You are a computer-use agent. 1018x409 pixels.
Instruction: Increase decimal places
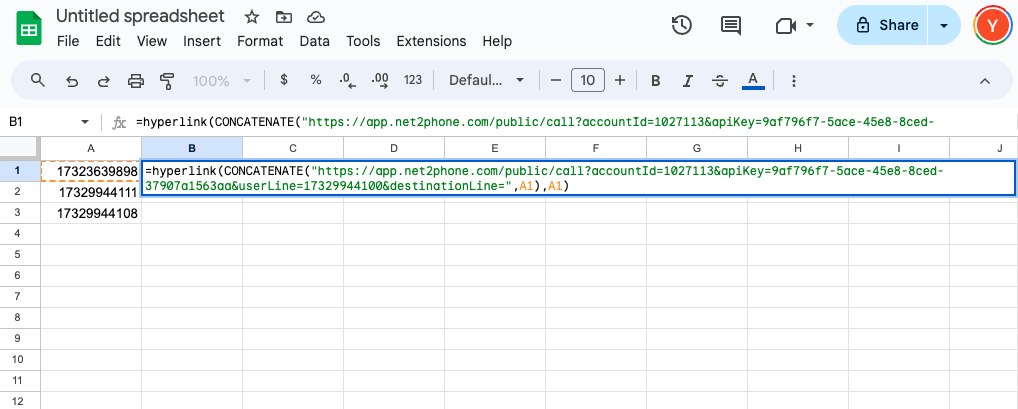(x=380, y=81)
